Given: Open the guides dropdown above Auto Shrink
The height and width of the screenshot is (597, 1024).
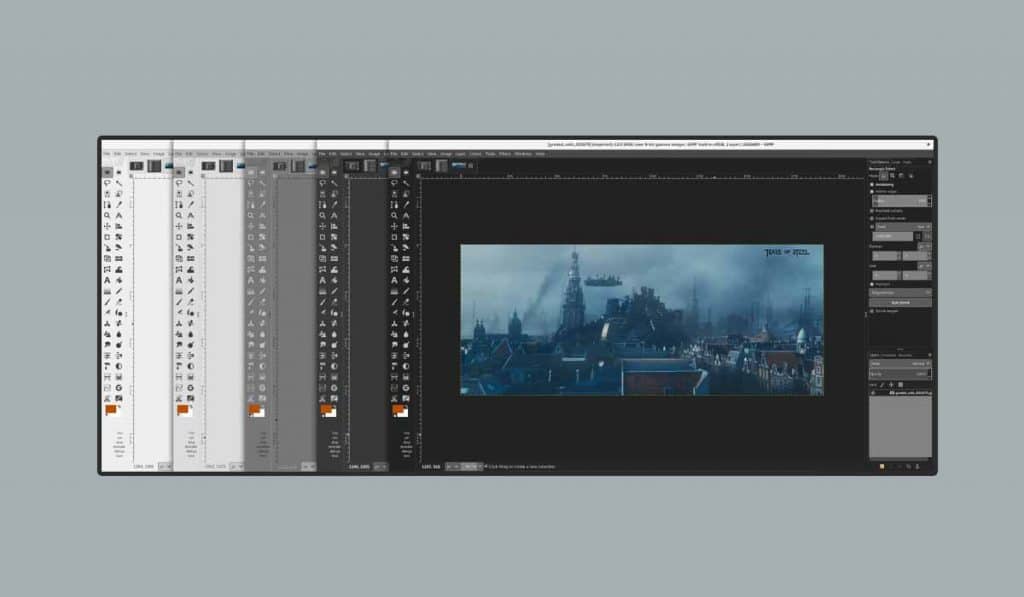Looking at the screenshot, I should click(901, 293).
